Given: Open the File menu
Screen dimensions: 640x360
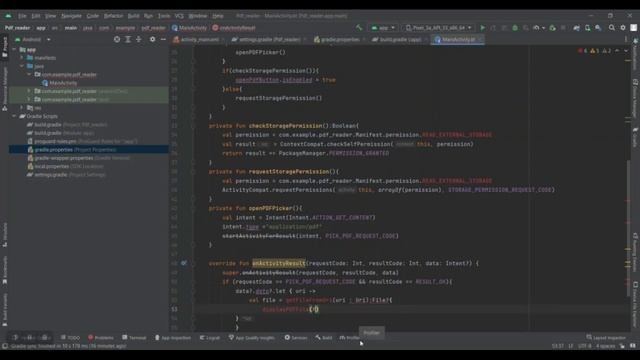Looking at the screenshot, I should [x=22, y=16].
